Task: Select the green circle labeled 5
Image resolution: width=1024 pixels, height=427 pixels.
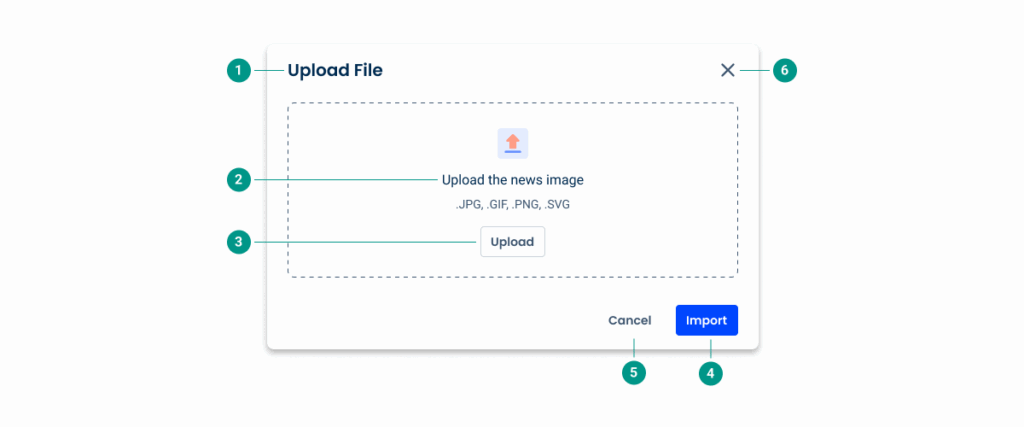Action: 632,373
